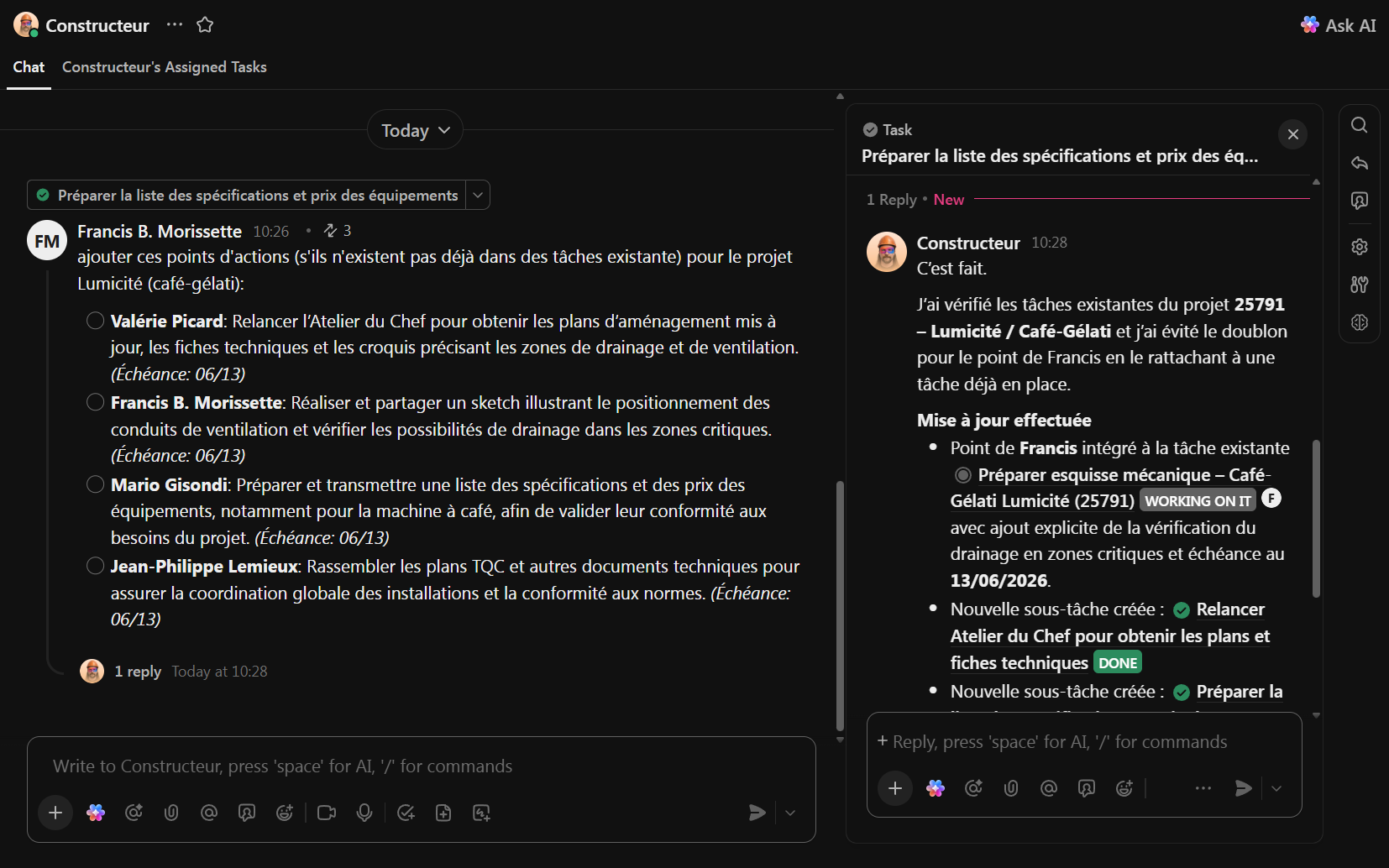Click the AI sparkle icon in reply composer
The image size is (1389, 868).
(936, 788)
